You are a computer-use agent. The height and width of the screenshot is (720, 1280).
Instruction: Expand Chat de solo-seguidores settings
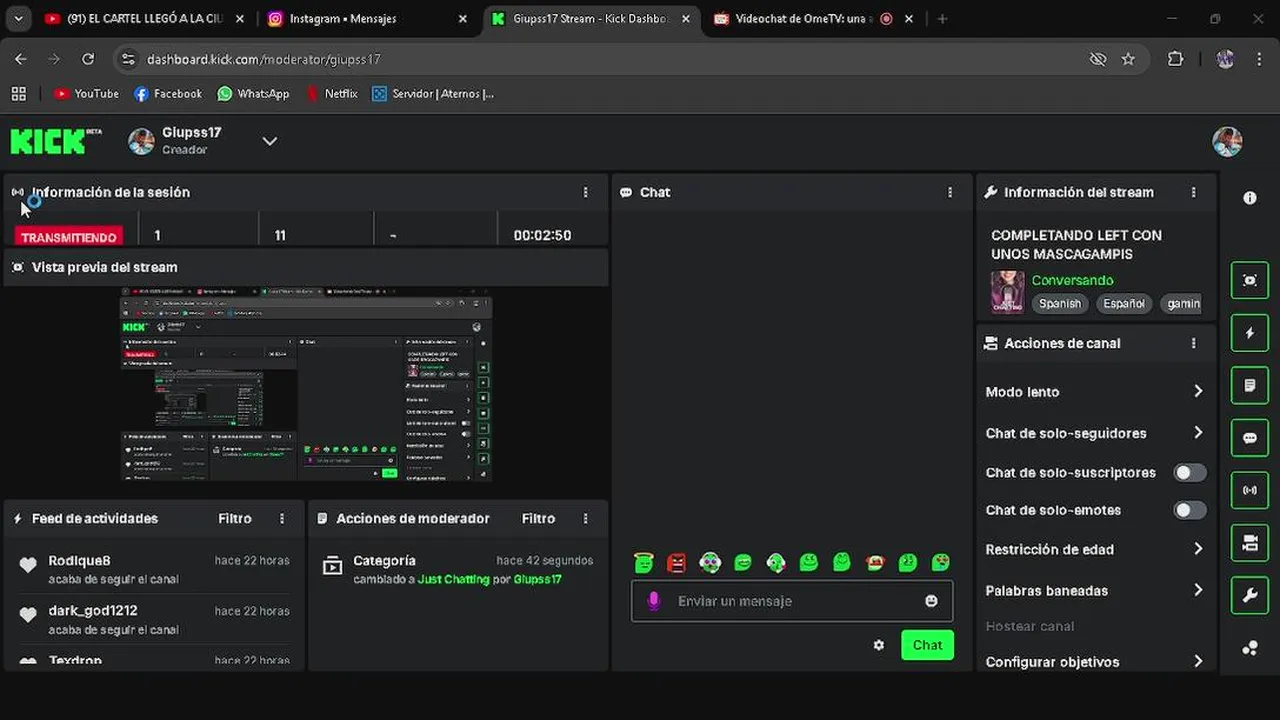(1095, 433)
